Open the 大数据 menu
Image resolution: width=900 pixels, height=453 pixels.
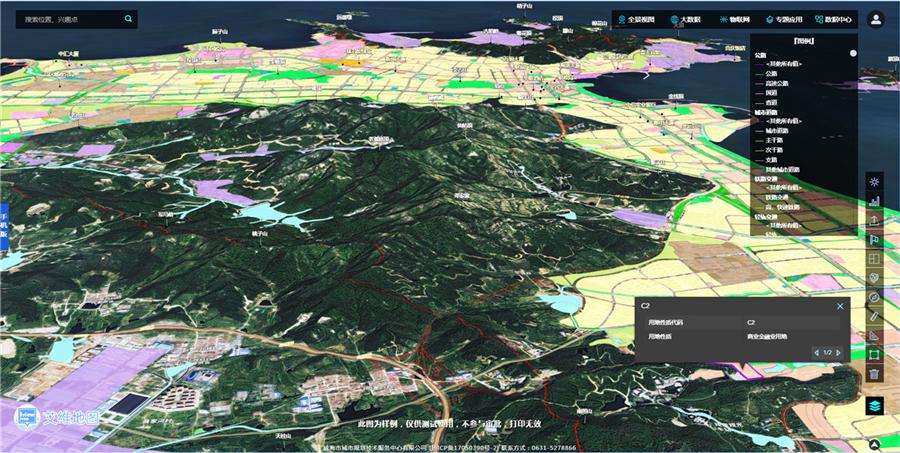click(686, 19)
